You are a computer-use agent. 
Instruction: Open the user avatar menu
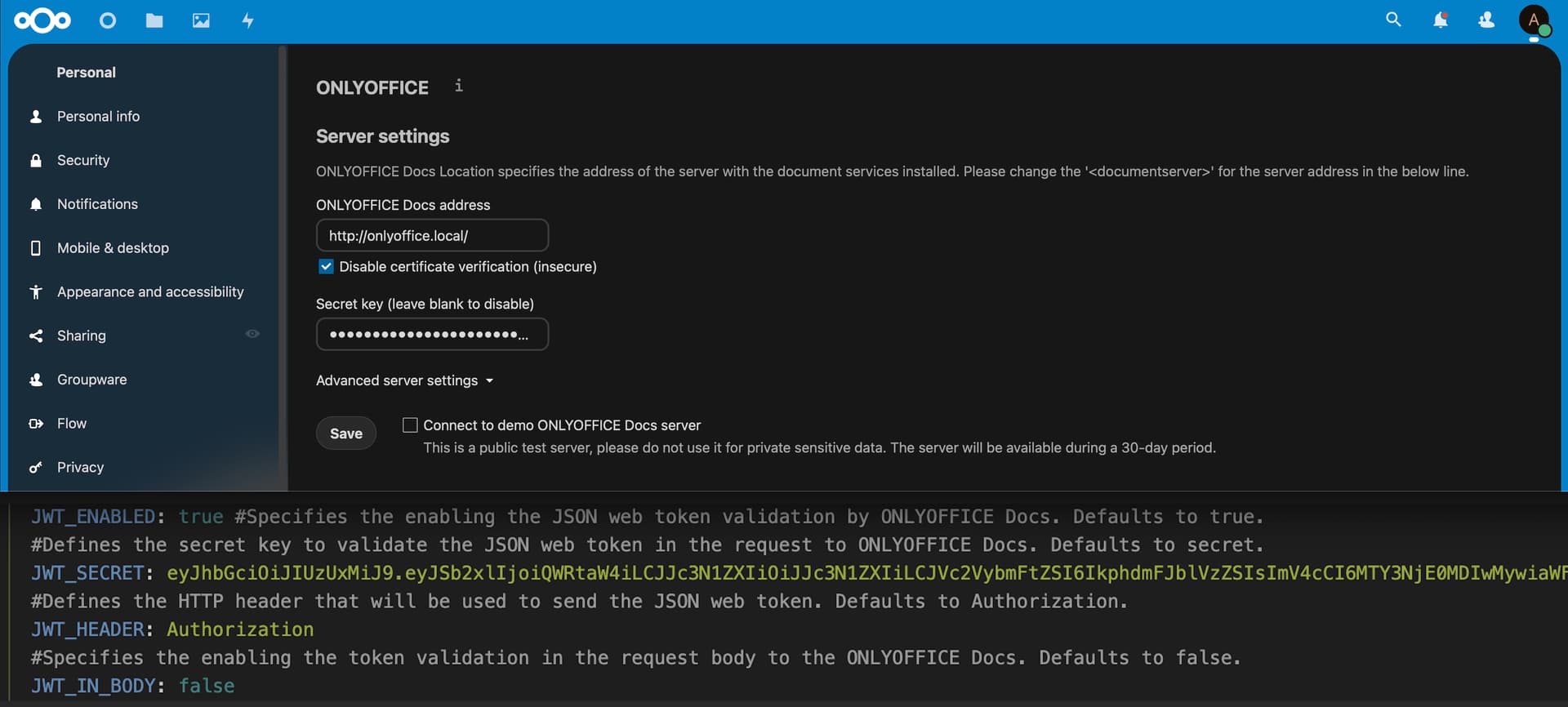1534,20
